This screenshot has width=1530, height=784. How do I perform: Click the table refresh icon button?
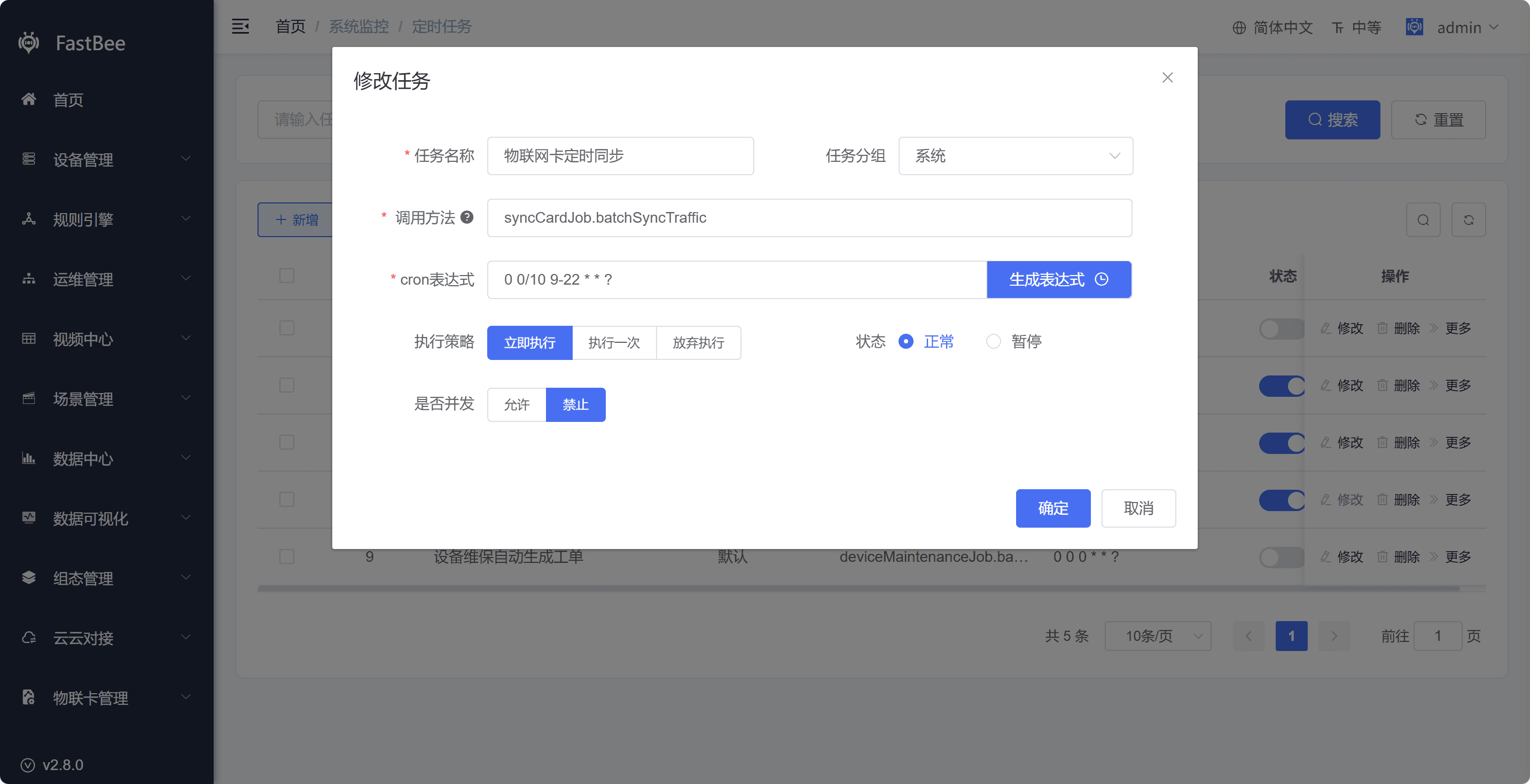point(1468,219)
